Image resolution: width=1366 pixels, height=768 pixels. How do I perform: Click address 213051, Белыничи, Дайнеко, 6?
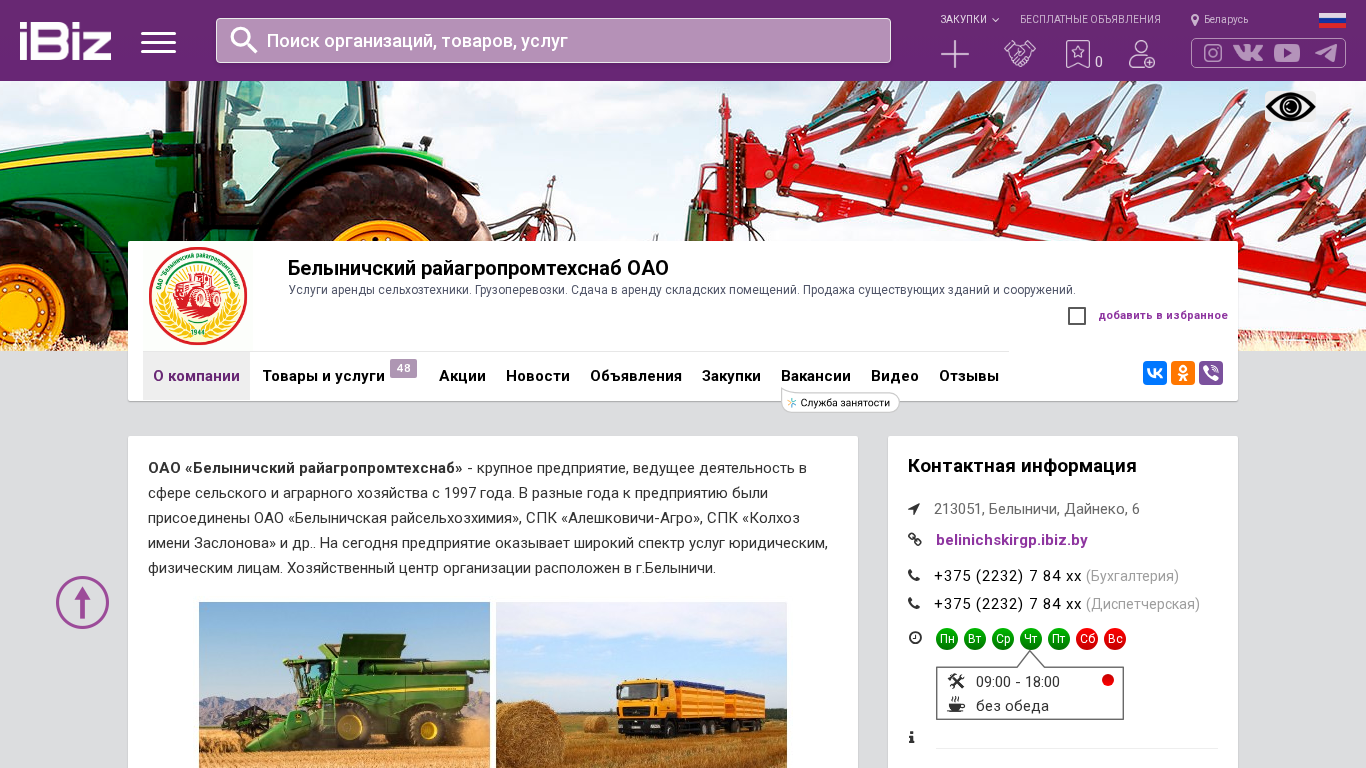click(x=1037, y=509)
